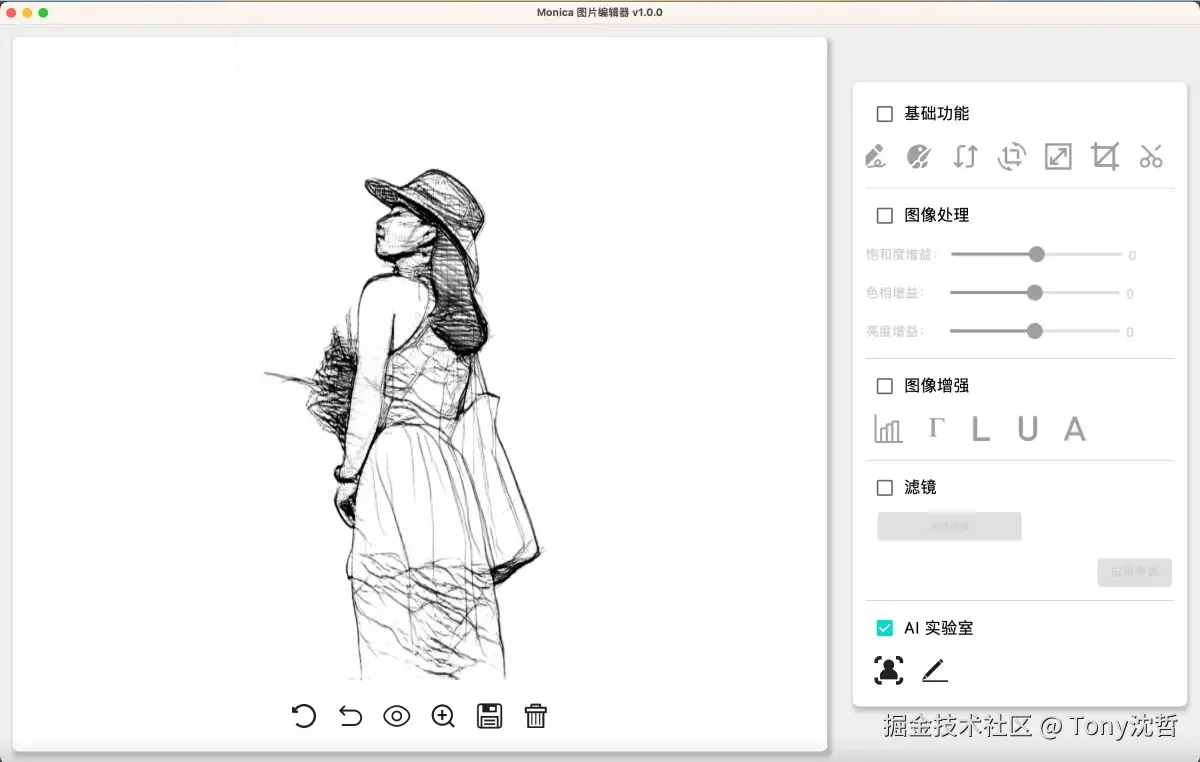Image resolution: width=1200 pixels, height=762 pixels.
Task: Select the rotate image icon
Action: pyautogui.click(x=1012, y=156)
